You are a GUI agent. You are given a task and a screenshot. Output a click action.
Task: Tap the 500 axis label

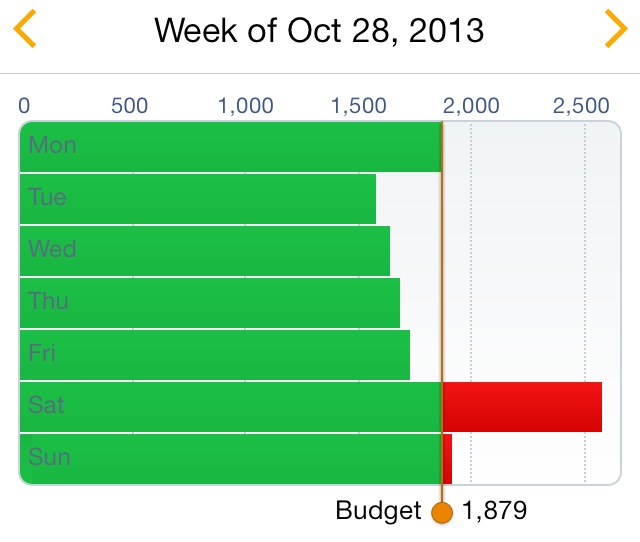point(129,106)
